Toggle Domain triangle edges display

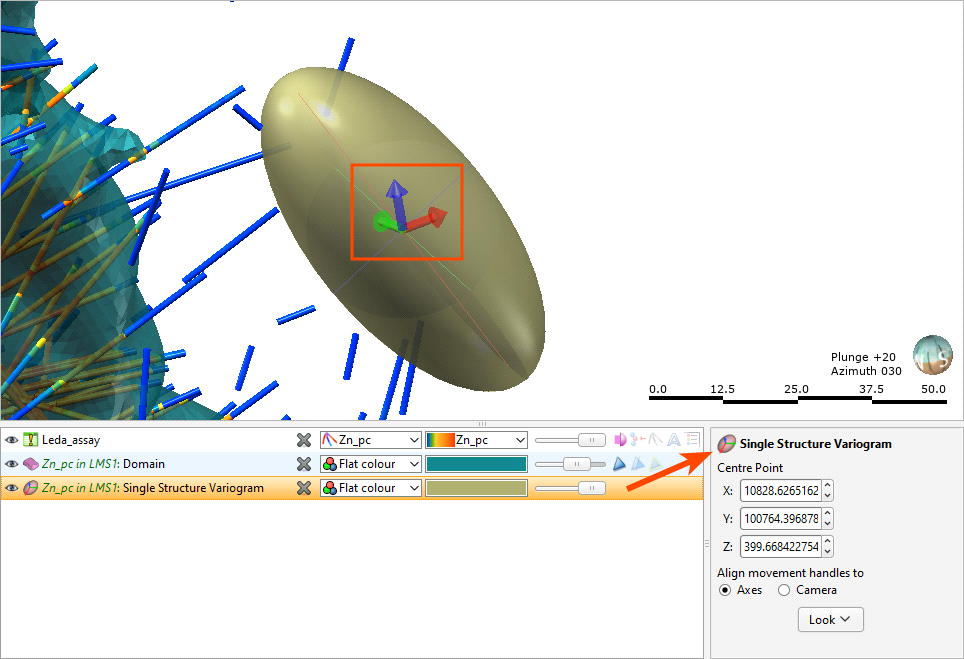[656, 464]
